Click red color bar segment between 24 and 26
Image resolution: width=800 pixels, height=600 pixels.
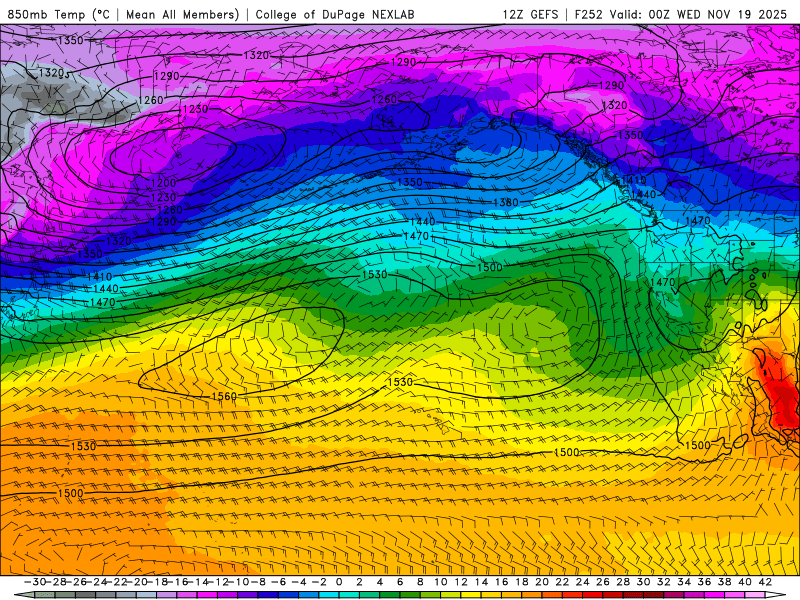592,595
